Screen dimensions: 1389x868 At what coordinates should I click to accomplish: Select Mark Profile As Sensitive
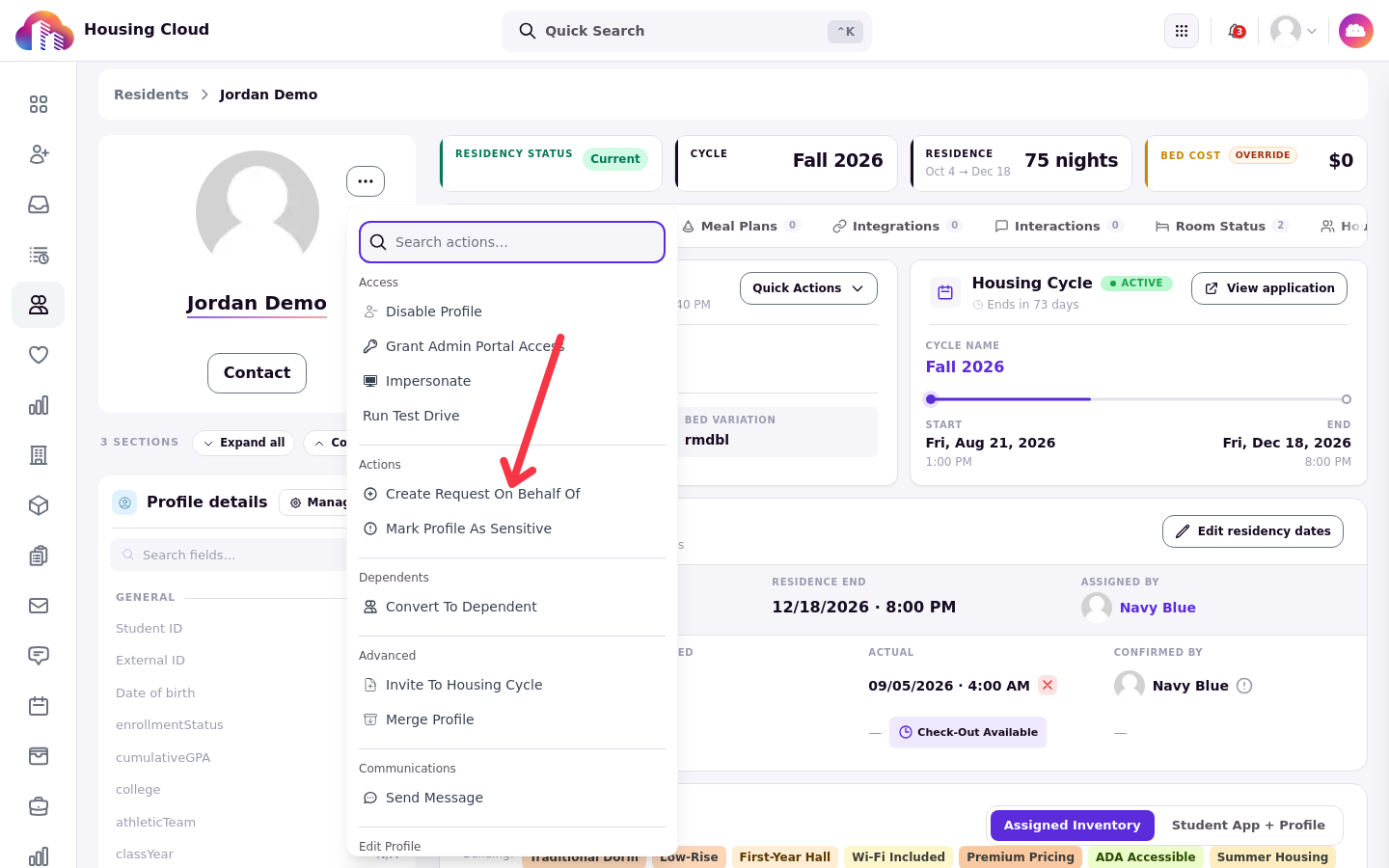click(512, 529)
